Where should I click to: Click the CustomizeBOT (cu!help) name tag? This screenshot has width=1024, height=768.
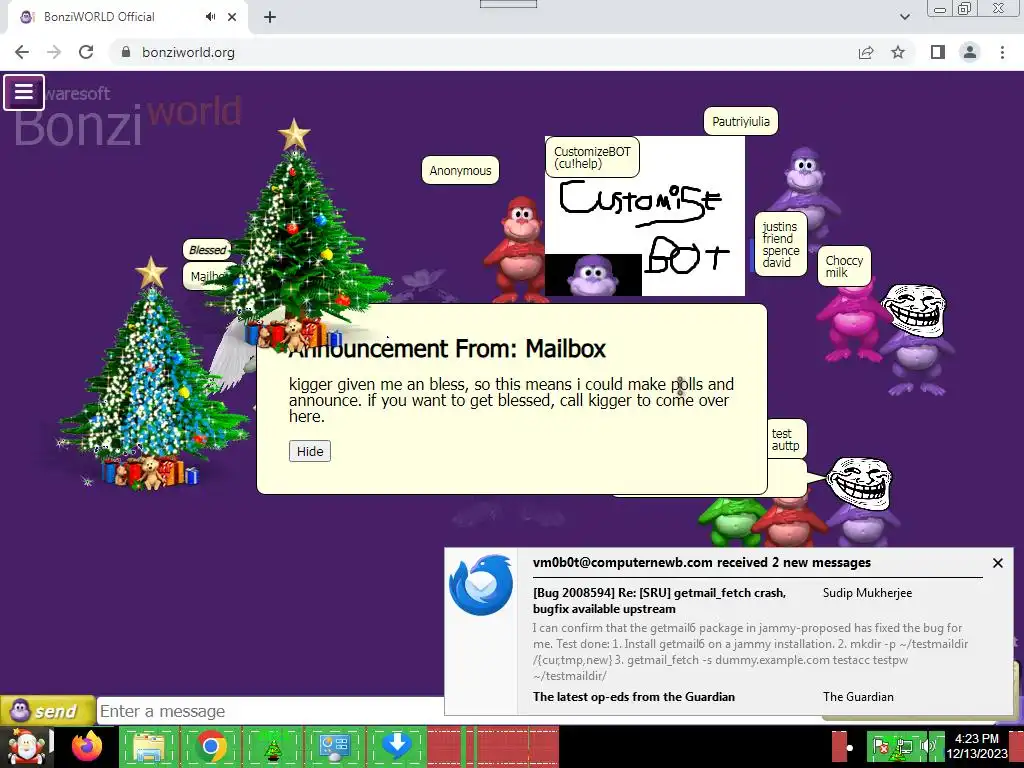(x=592, y=157)
